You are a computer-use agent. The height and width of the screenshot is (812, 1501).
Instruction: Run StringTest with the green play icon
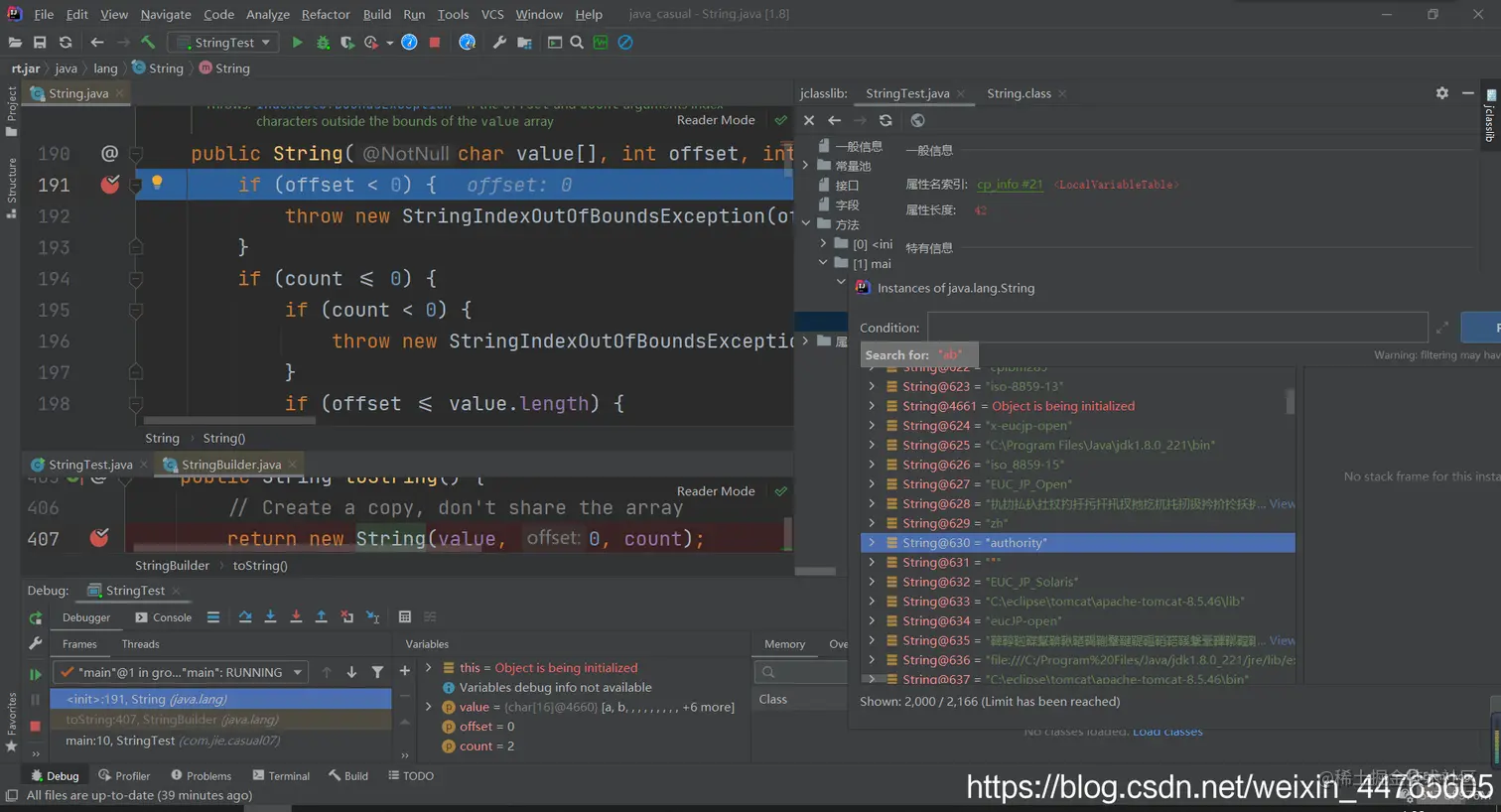pos(297,43)
